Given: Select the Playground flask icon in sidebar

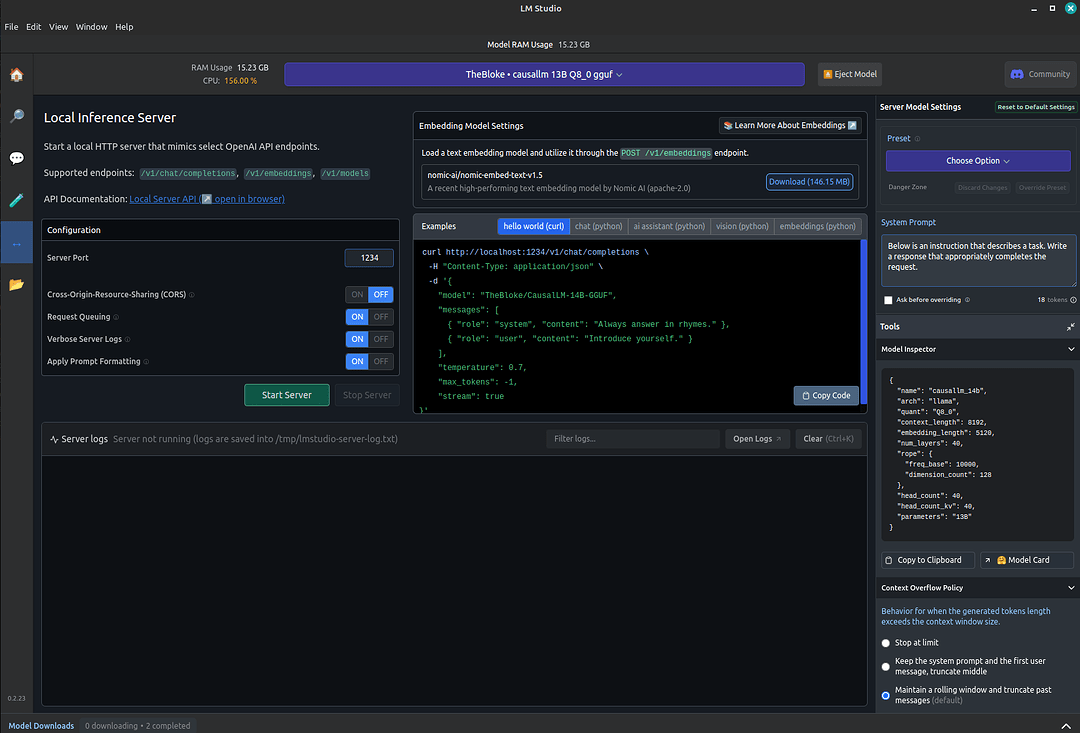Looking at the screenshot, I should coord(16,199).
